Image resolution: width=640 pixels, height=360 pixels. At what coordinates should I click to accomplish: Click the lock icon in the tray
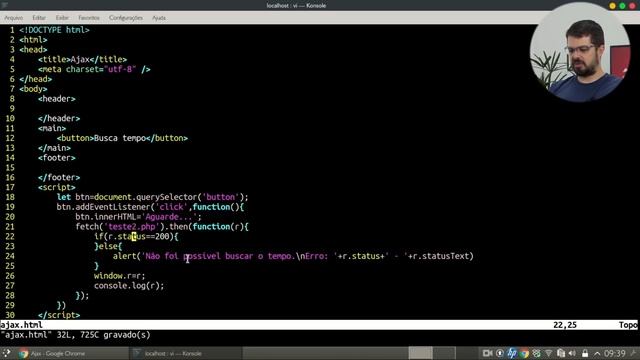[585, 353]
